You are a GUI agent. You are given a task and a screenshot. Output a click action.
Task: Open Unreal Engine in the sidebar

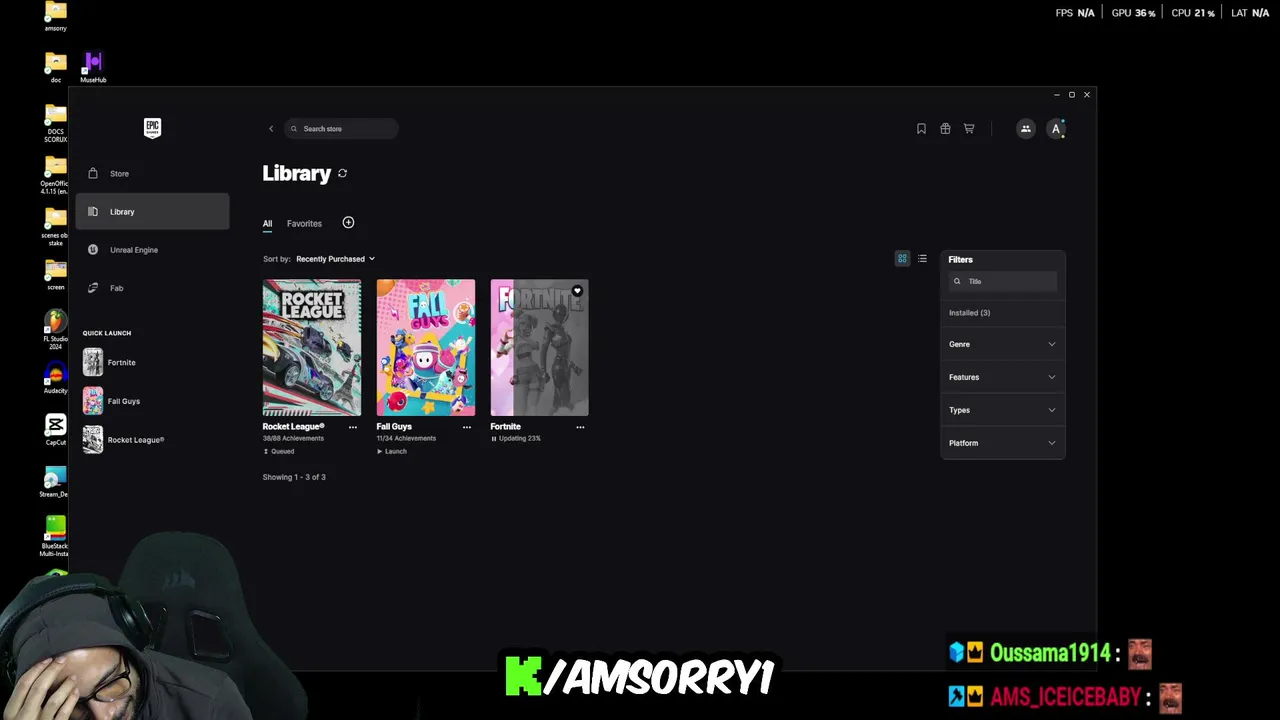click(x=152, y=250)
